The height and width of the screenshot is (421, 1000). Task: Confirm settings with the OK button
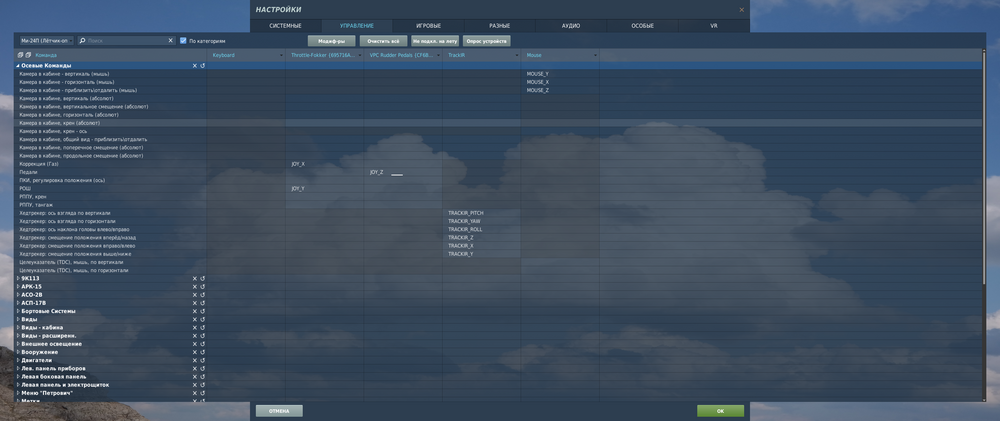[721, 411]
